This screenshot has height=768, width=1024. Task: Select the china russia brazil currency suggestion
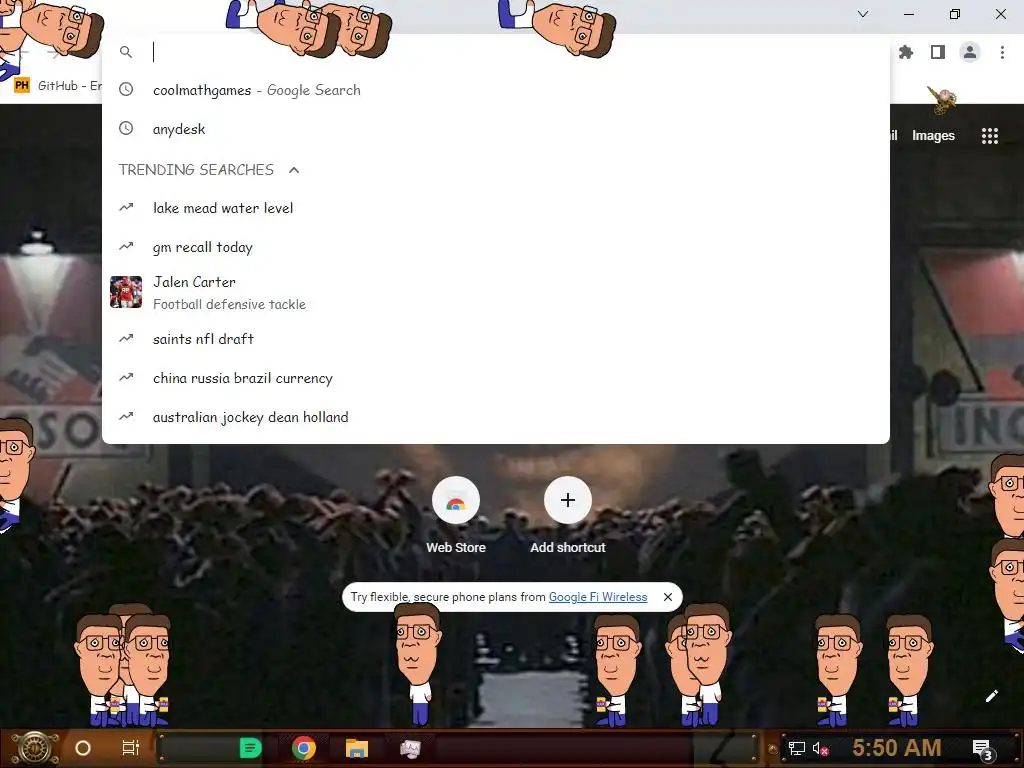pos(496,377)
